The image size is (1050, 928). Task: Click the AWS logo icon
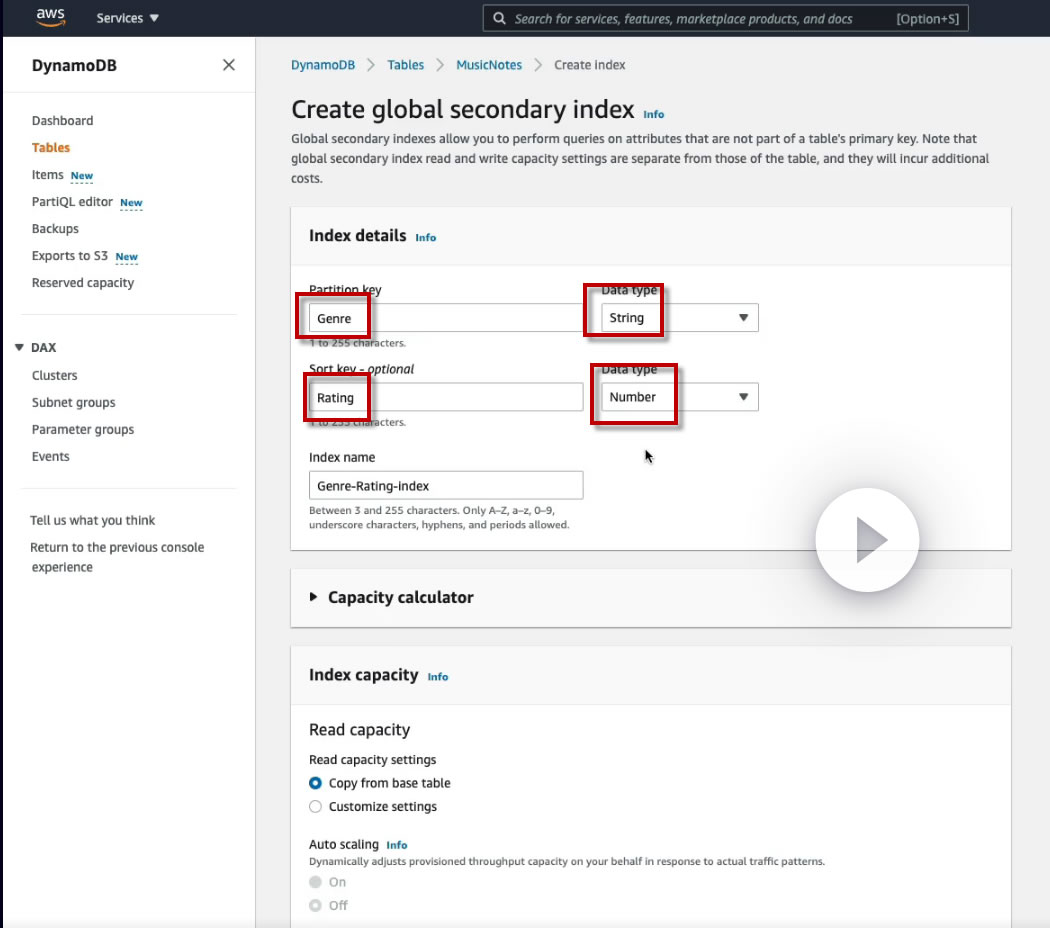(50, 17)
